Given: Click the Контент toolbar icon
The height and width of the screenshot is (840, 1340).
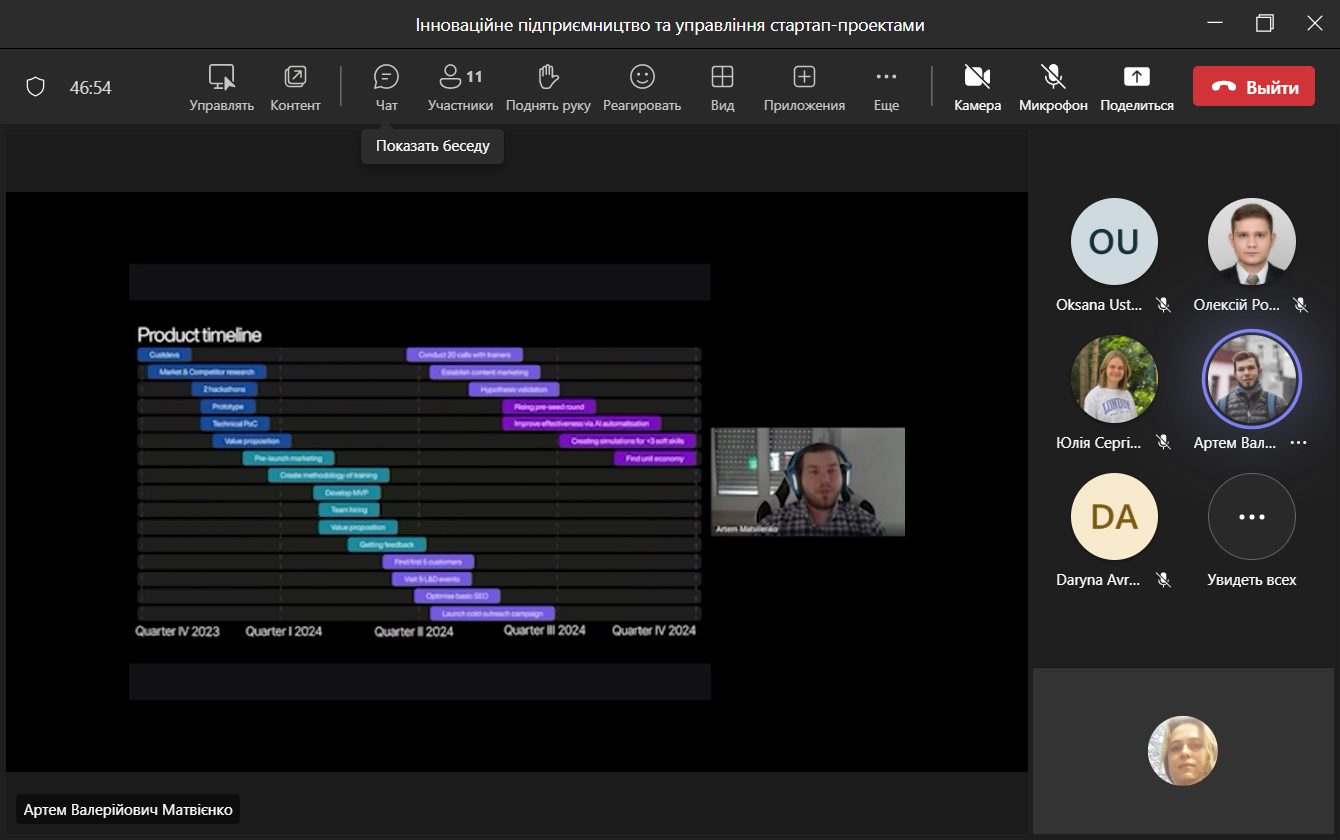Looking at the screenshot, I should [295, 86].
